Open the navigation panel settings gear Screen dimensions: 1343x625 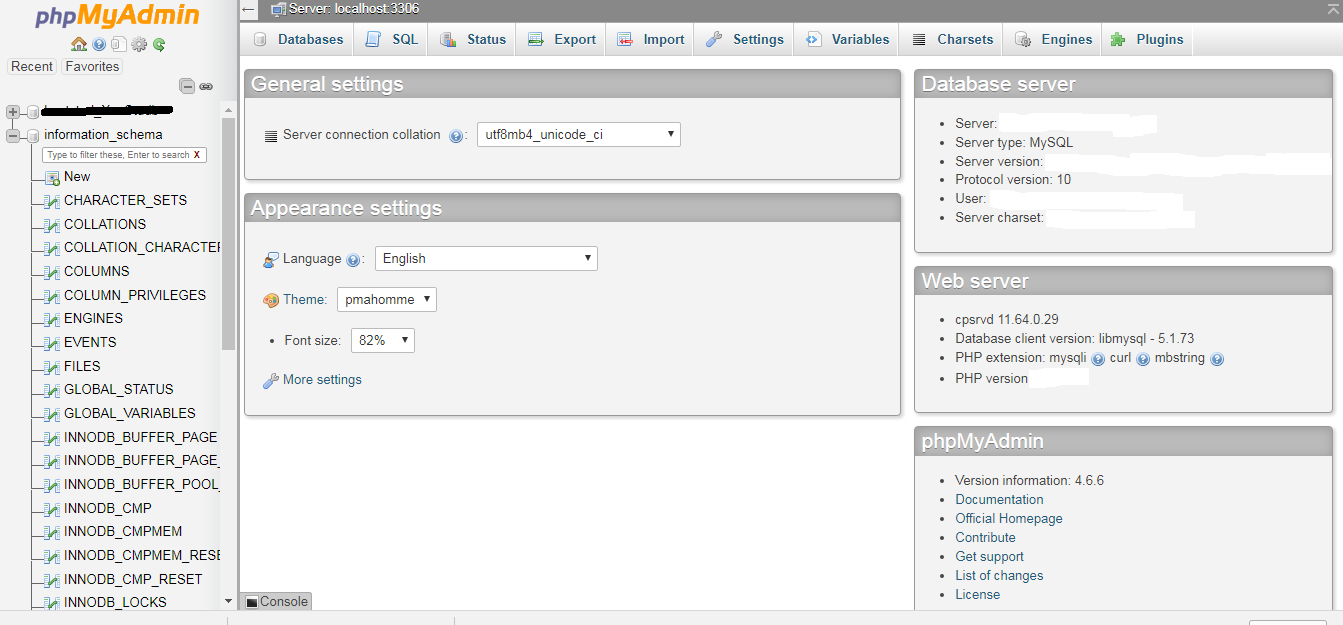coord(139,44)
